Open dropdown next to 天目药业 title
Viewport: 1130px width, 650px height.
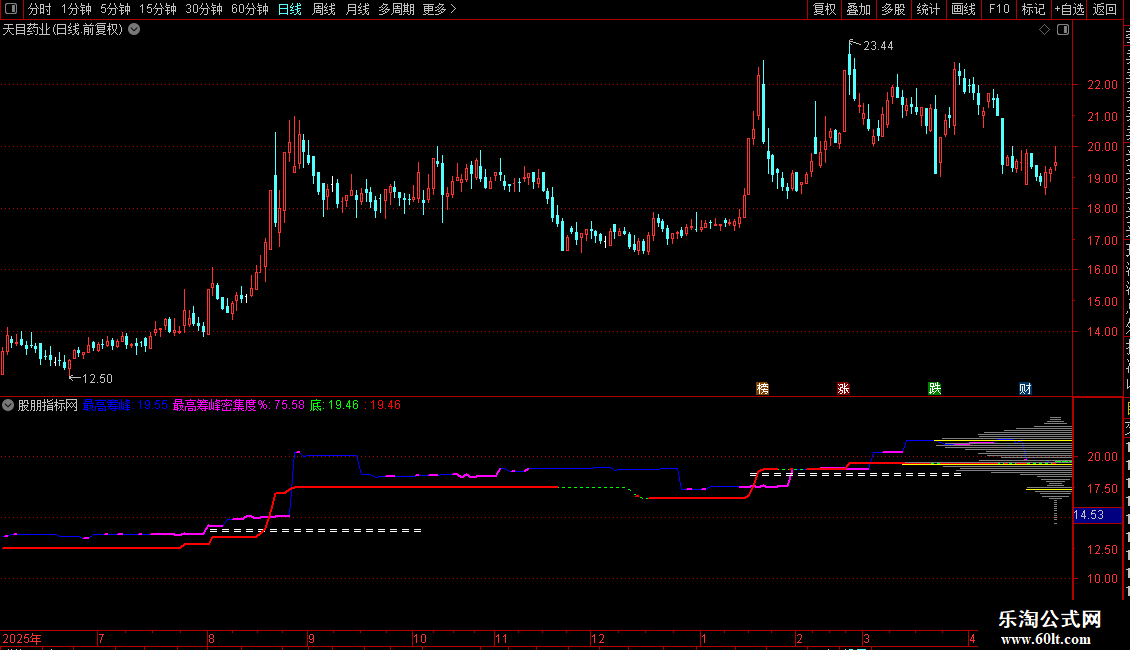134,30
